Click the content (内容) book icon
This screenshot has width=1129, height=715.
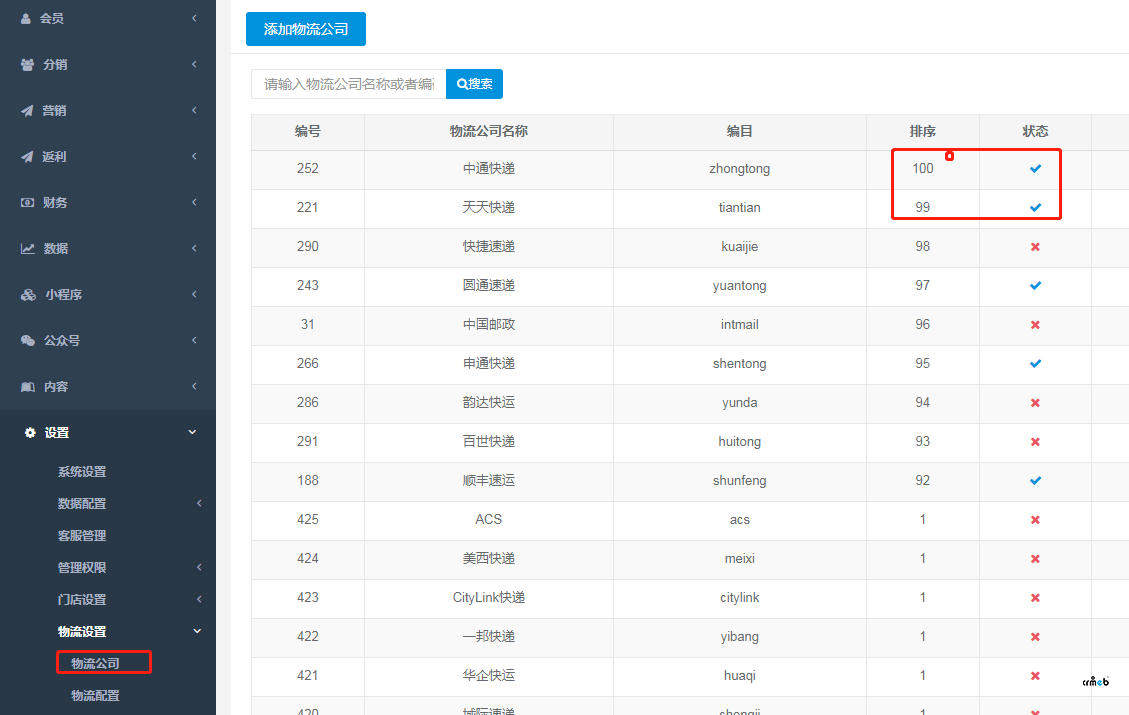click(x=27, y=387)
